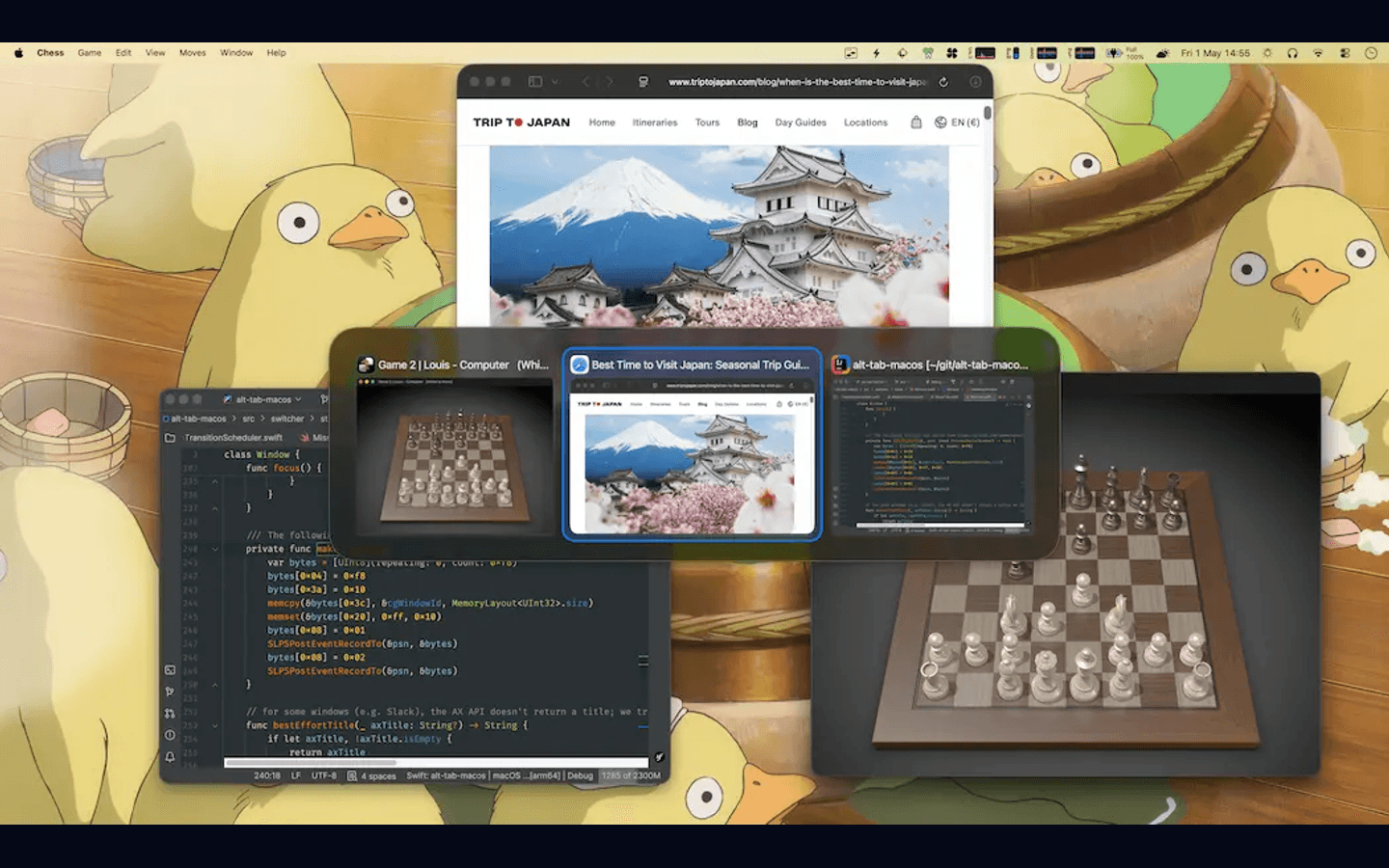Open the Locations link

[x=865, y=122]
